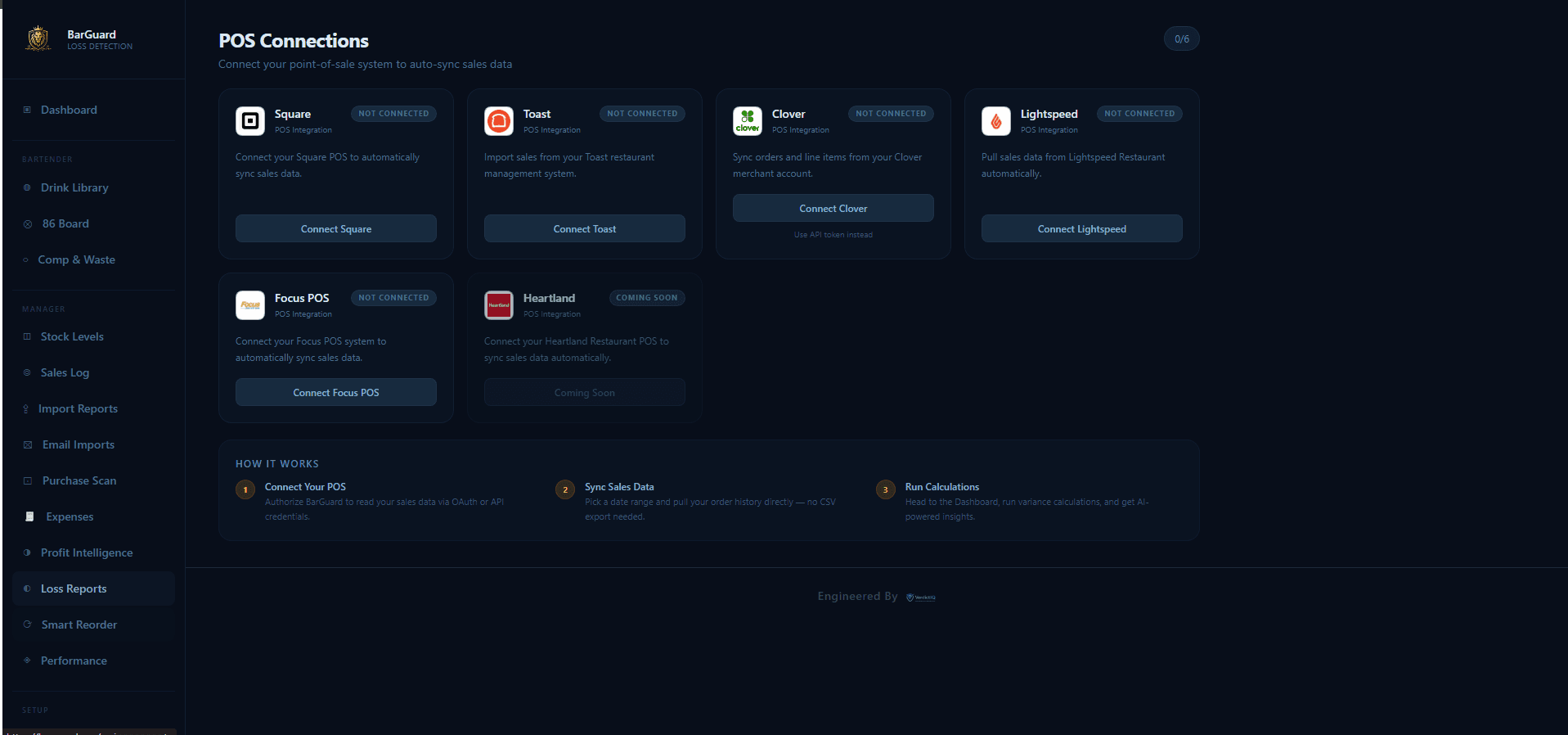The height and width of the screenshot is (735, 1568).
Task: Click the Focus POS logo icon
Action: click(x=250, y=305)
